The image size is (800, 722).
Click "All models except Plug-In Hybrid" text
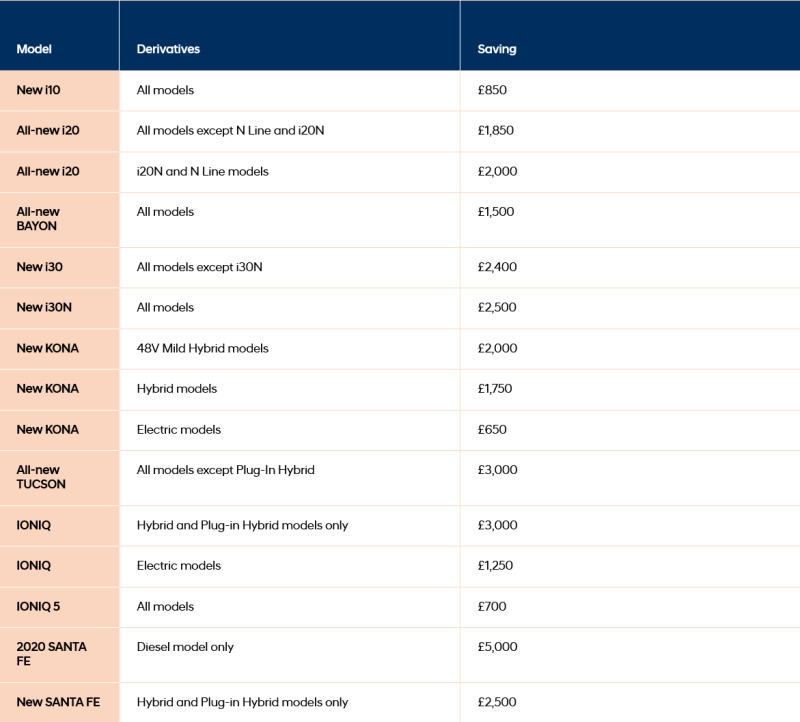tap(226, 470)
